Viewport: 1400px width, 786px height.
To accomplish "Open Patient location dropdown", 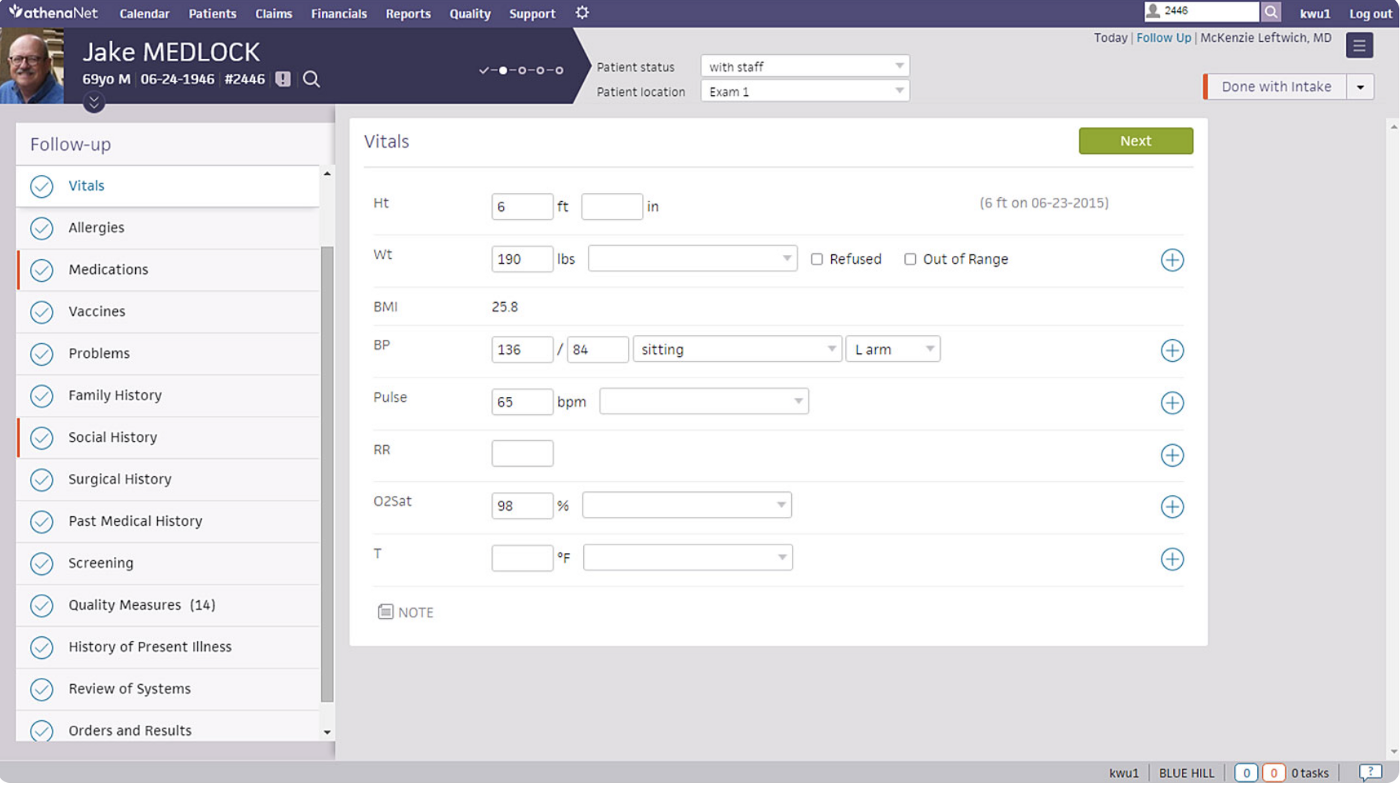I will pyautogui.click(x=805, y=91).
